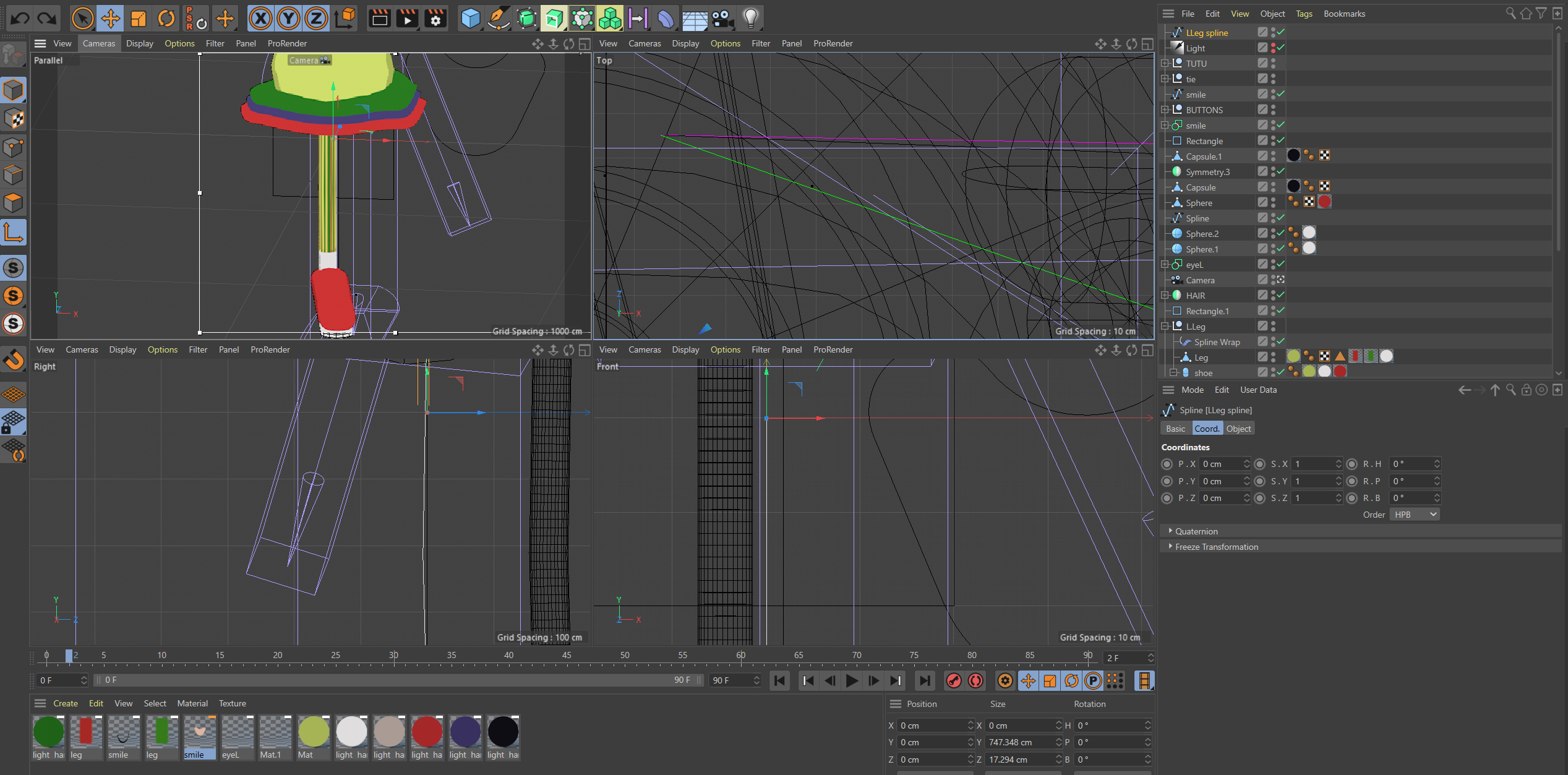
Task: Open the Bookmarks menu in Object Manager
Action: coord(1343,14)
